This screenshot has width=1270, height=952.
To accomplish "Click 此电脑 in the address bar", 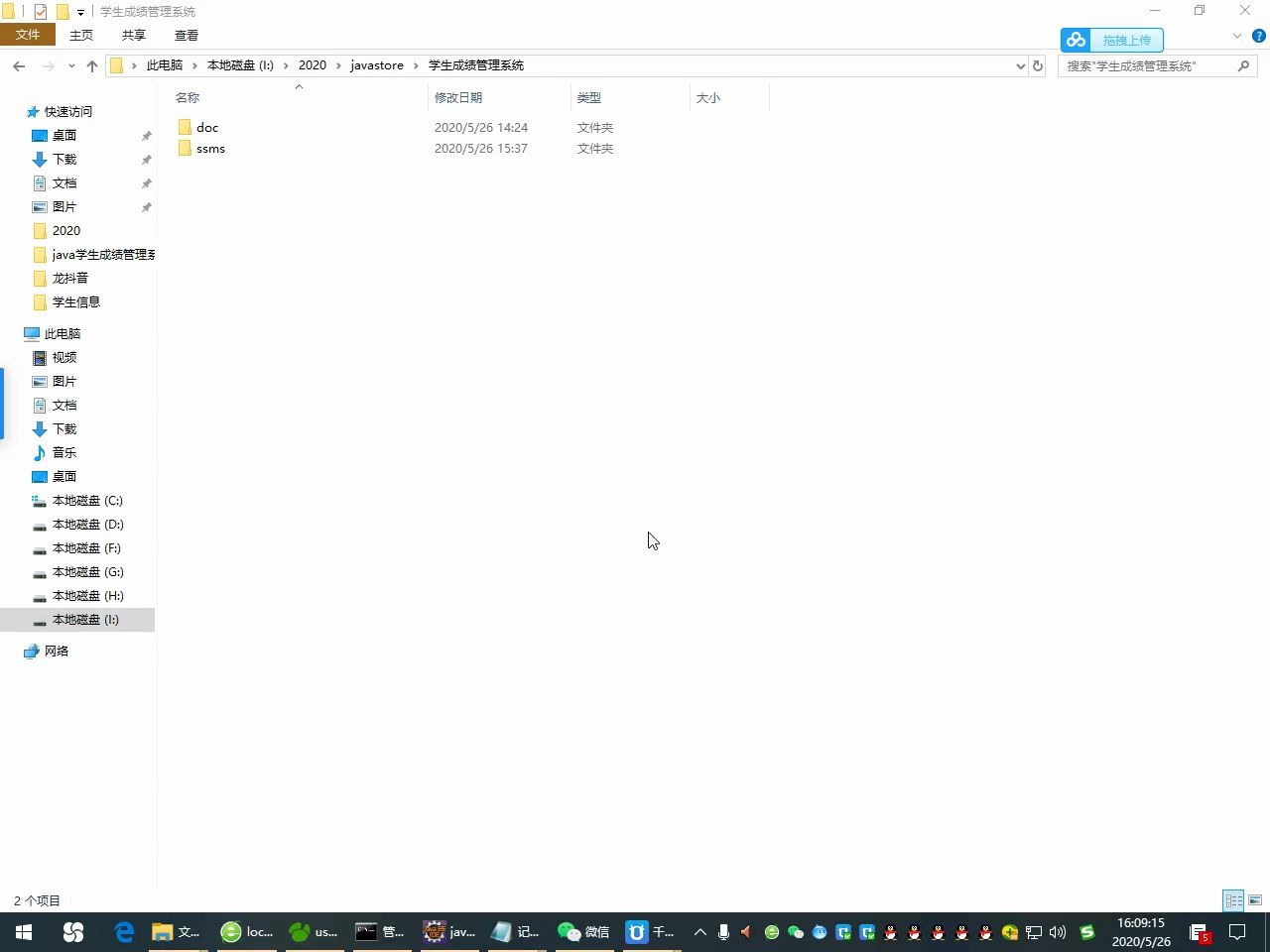I will click(165, 65).
